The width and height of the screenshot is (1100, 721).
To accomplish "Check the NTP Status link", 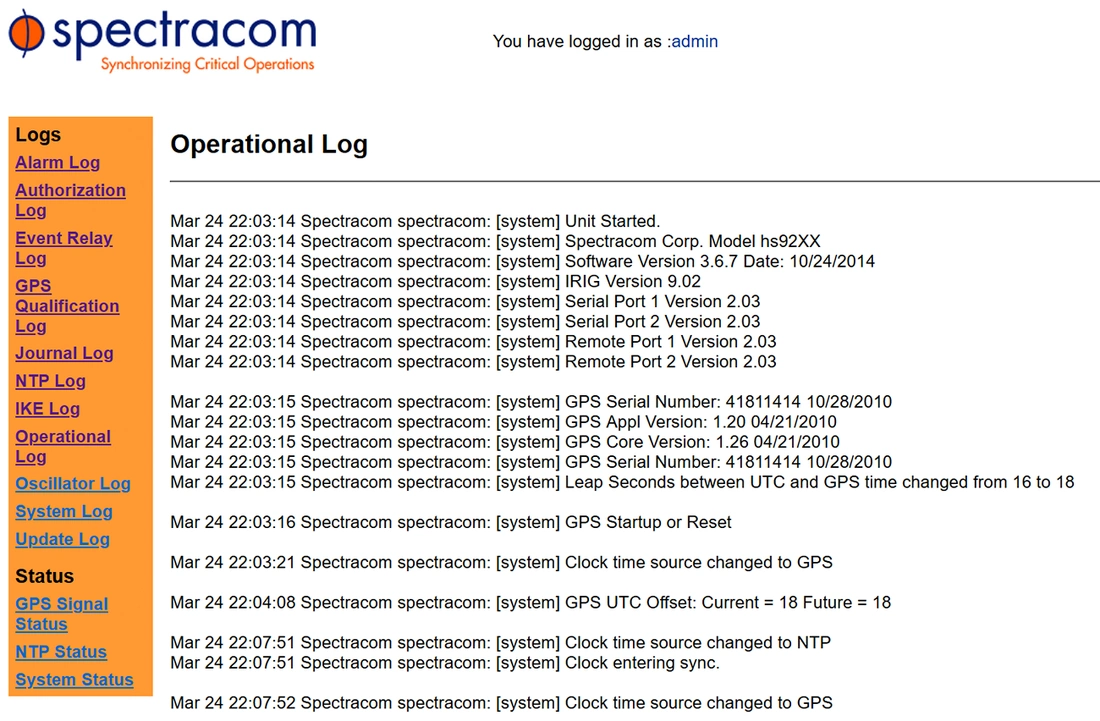I will pos(61,652).
